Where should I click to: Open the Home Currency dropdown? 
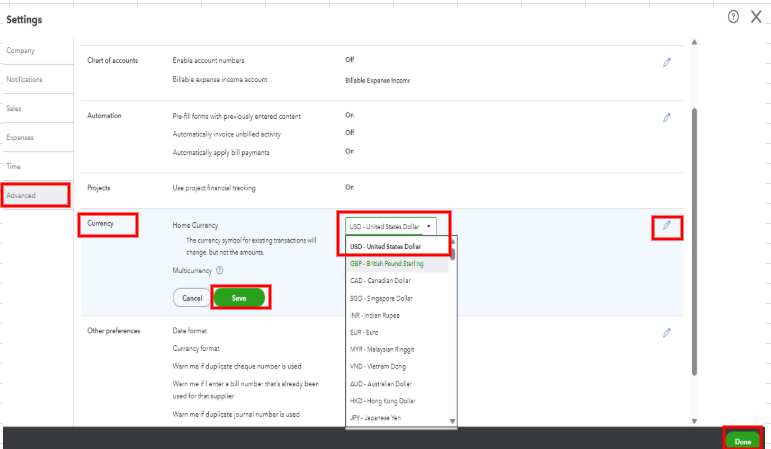coord(392,226)
